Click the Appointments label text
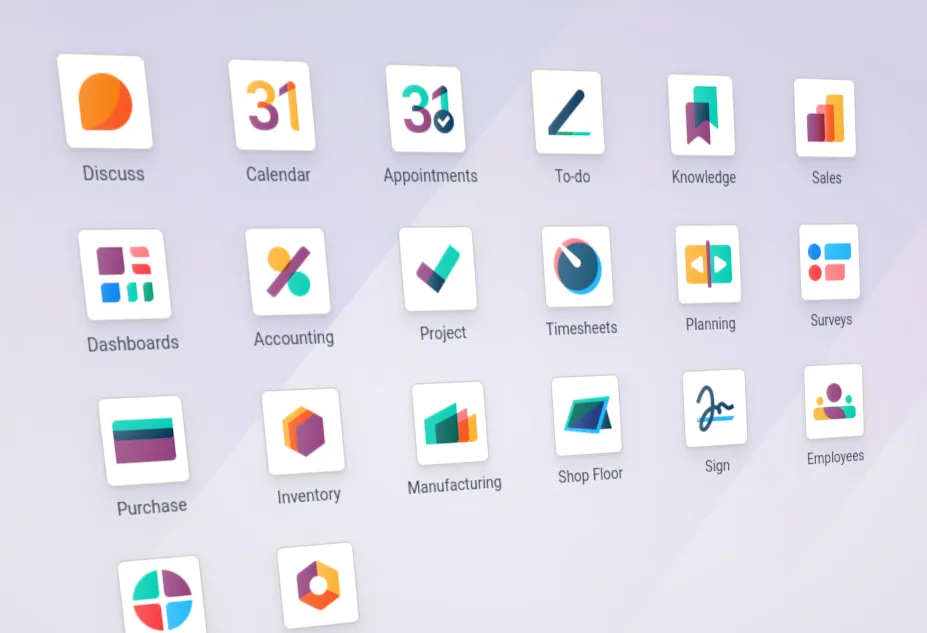The height and width of the screenshot is (633, 927). (x=430, y=176)
